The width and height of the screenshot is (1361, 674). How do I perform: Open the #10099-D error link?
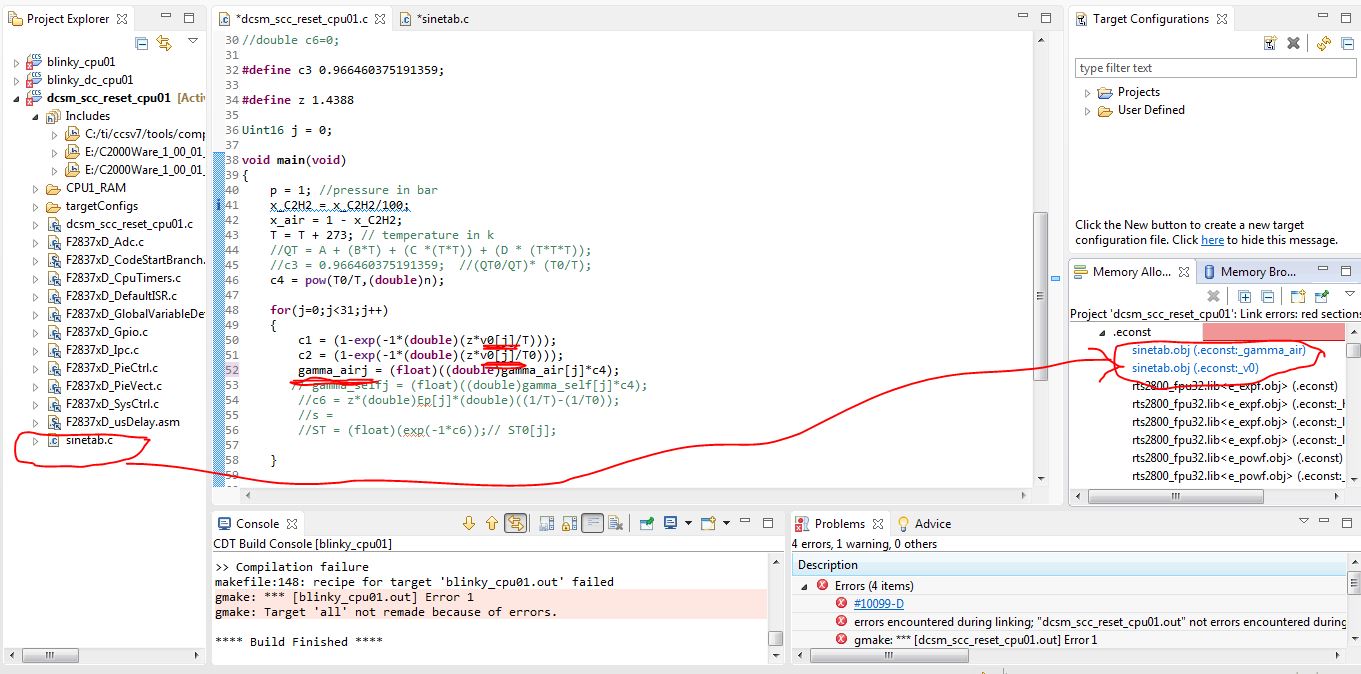click(878, 604)
